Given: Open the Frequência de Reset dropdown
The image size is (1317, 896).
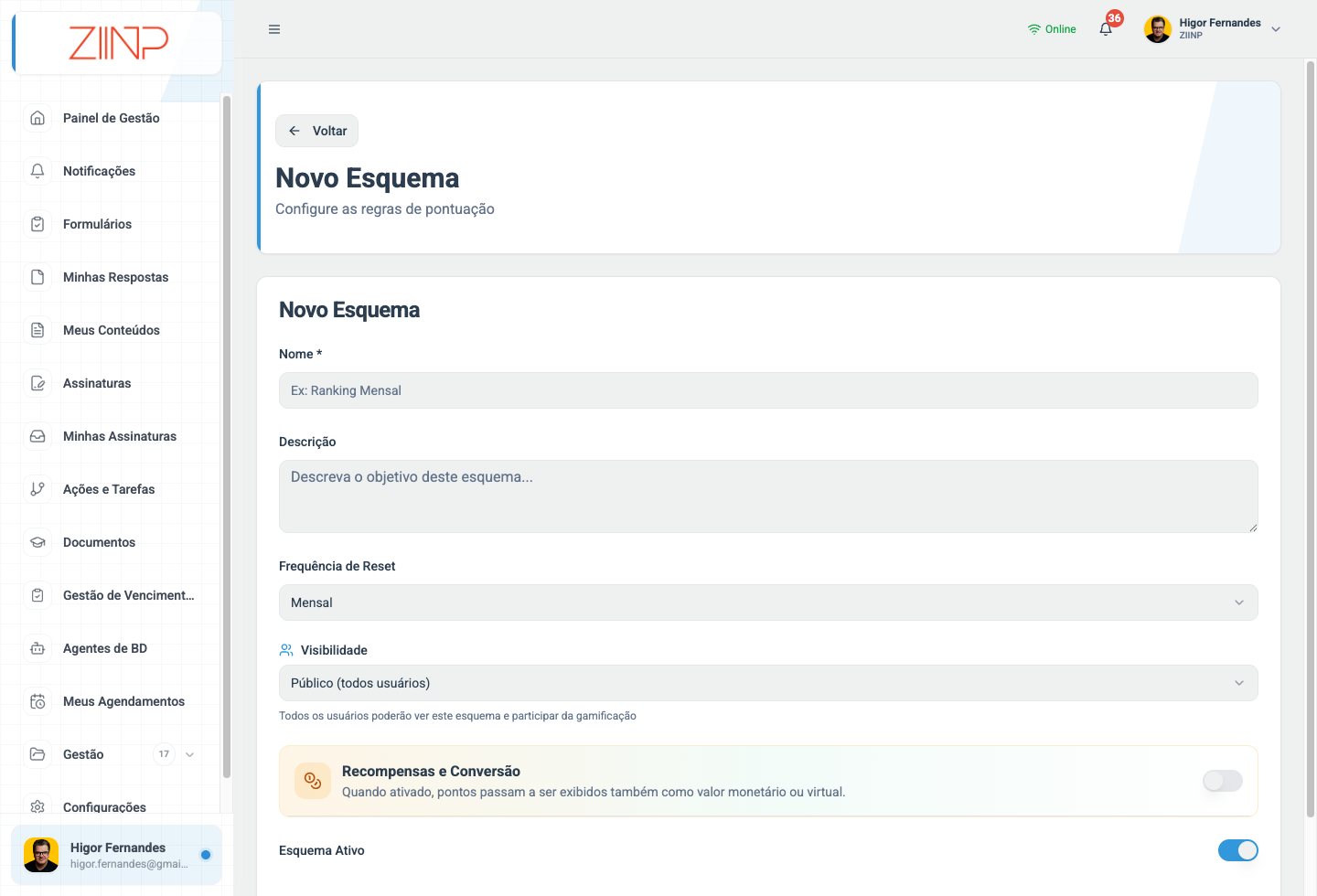Looking at the screenshot, I should (768, 603).
